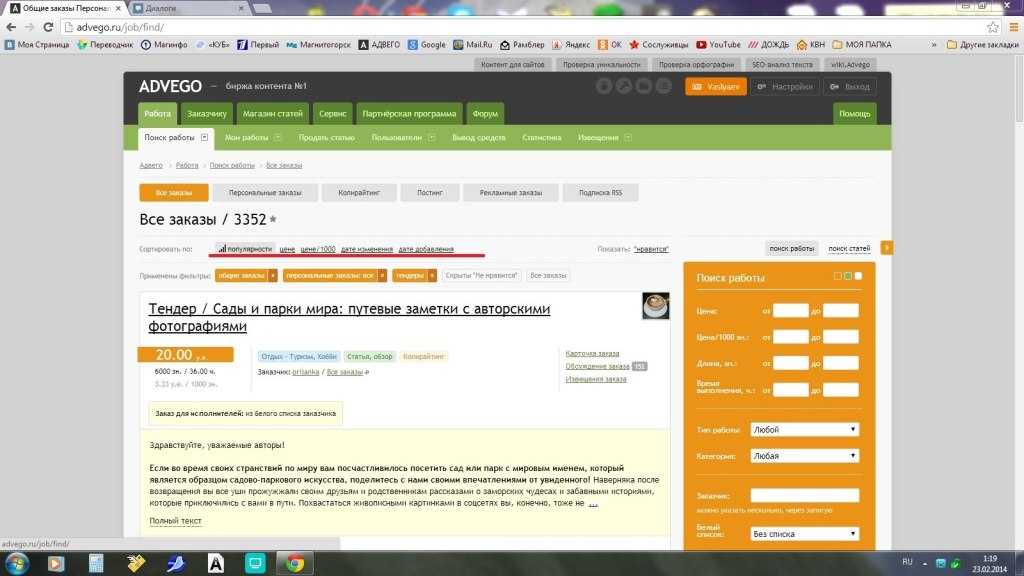Open the Google bookmark
The height and width of the screenshot is (576, 1024).
pyautogui.click(x=426, y=44)
